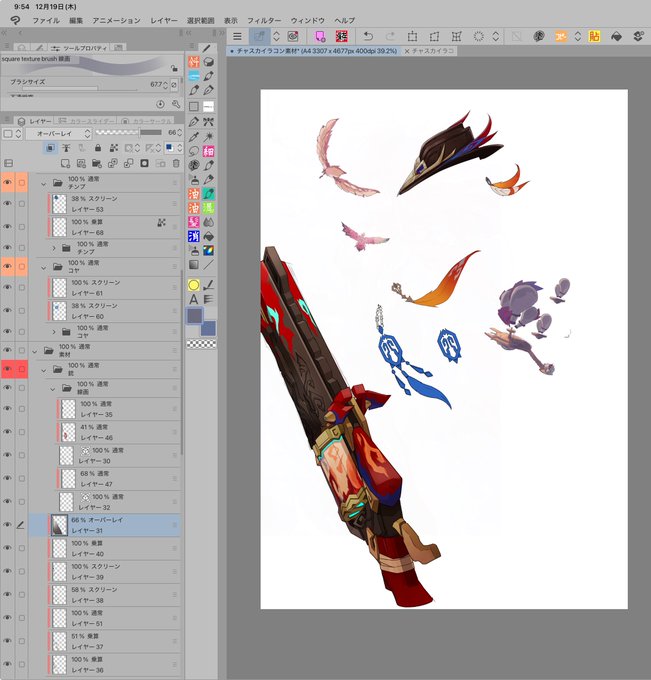The image size is (651, 680).
Task: Switch to the チャスカイラコ document tab
Action: (429, 51)
